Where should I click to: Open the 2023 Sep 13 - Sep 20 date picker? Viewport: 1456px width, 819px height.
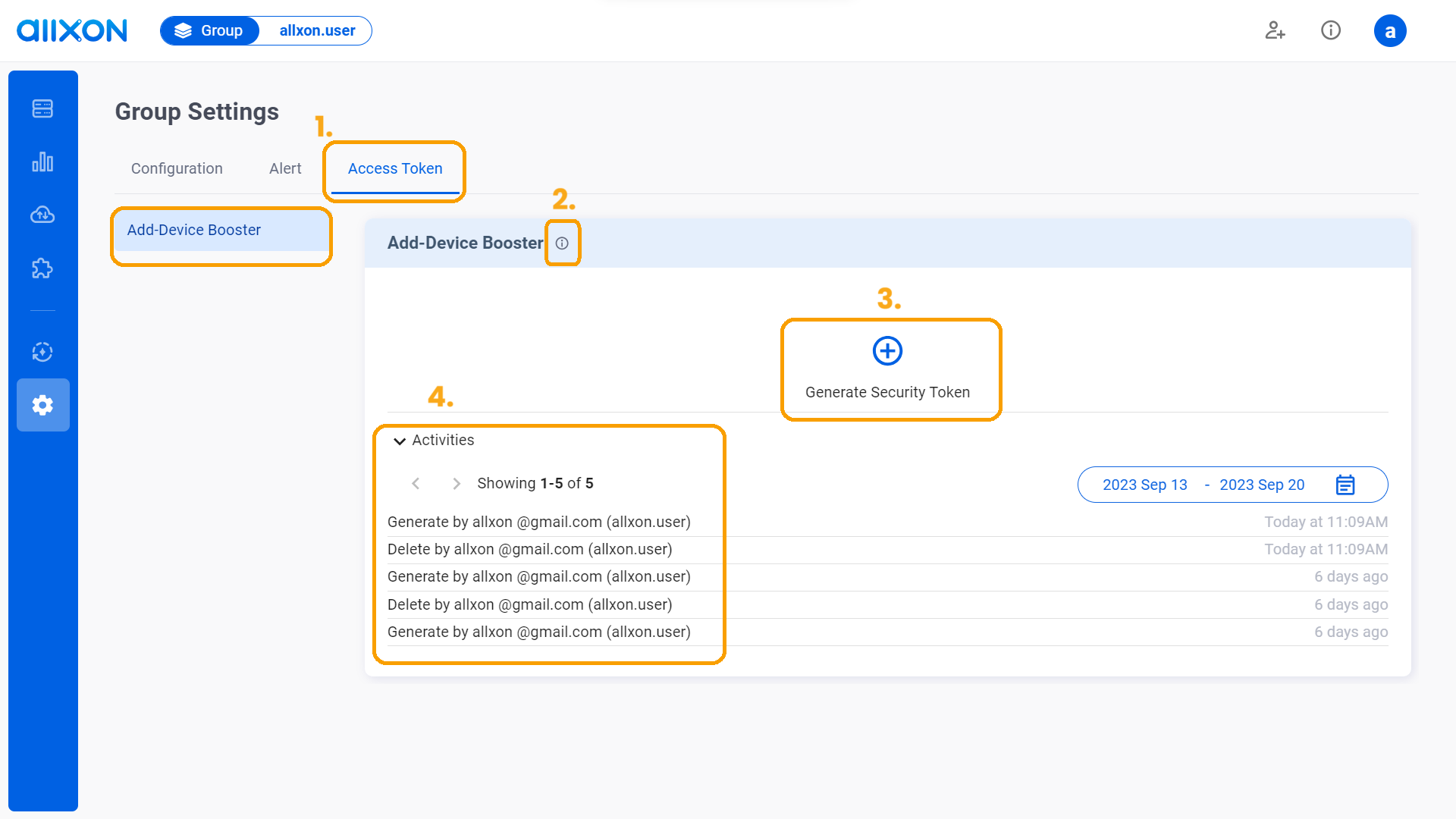pos(1233,485)
